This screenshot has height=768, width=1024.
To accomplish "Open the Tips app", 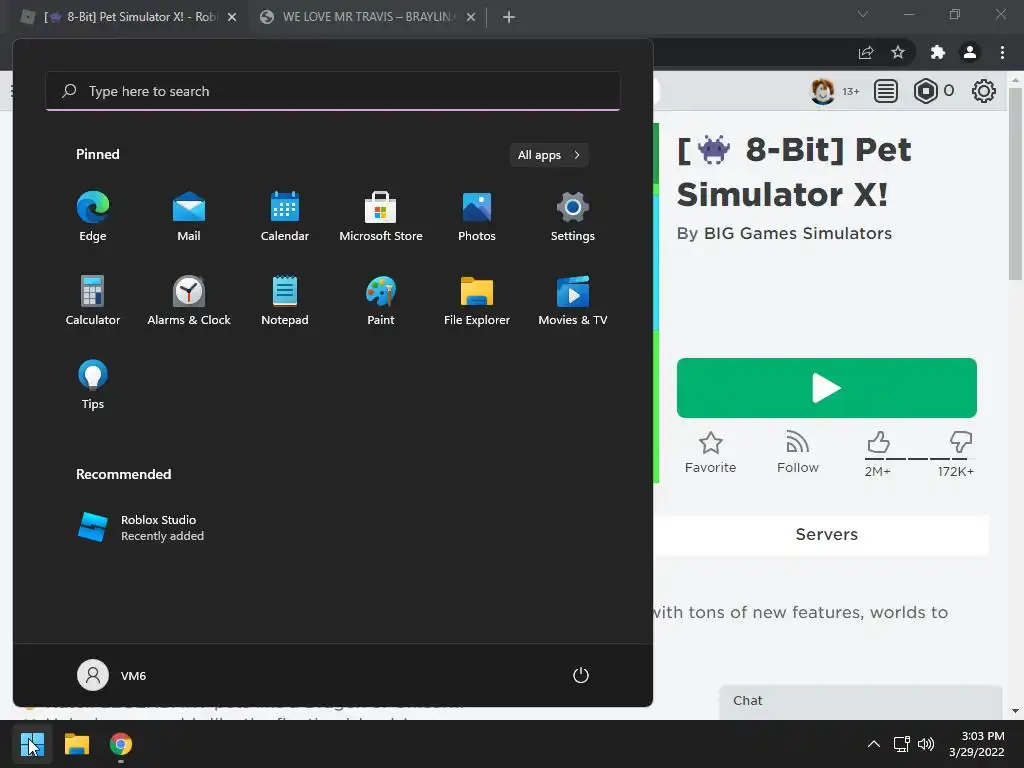I will click(93, 384).
